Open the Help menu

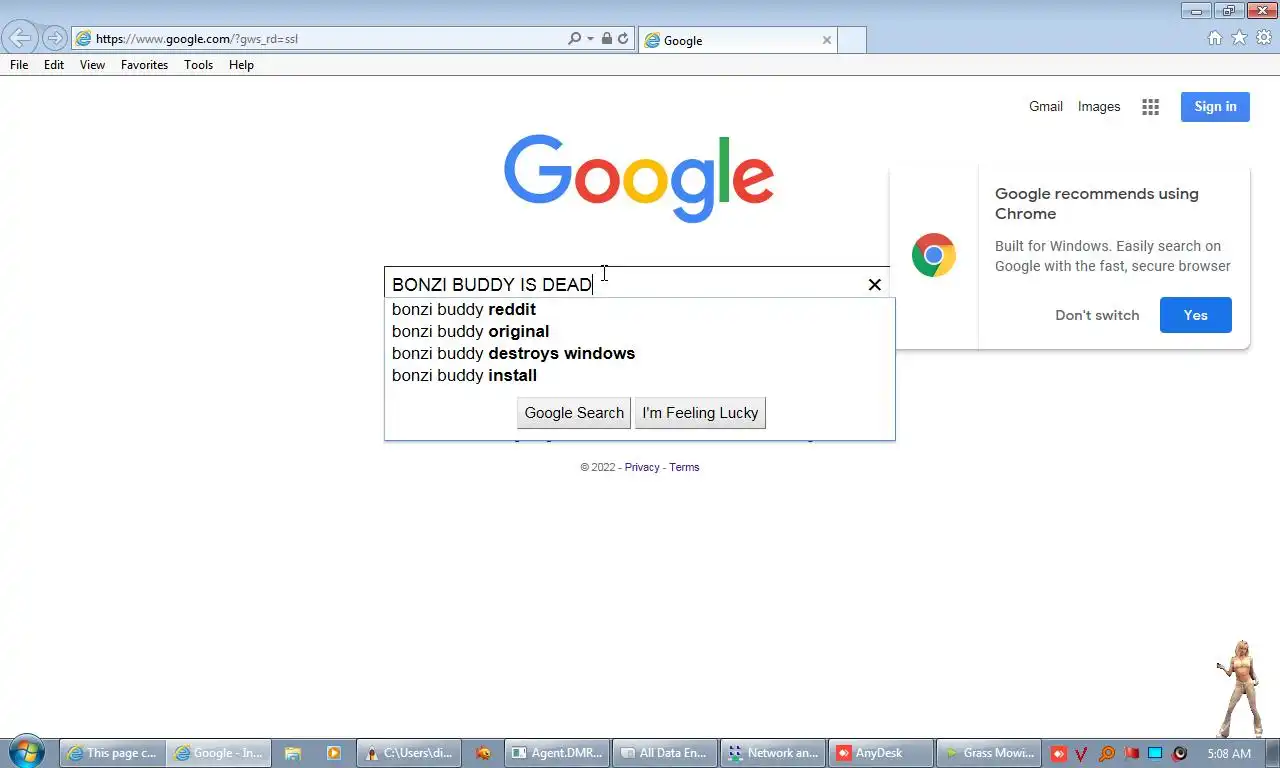pos(241,65)
